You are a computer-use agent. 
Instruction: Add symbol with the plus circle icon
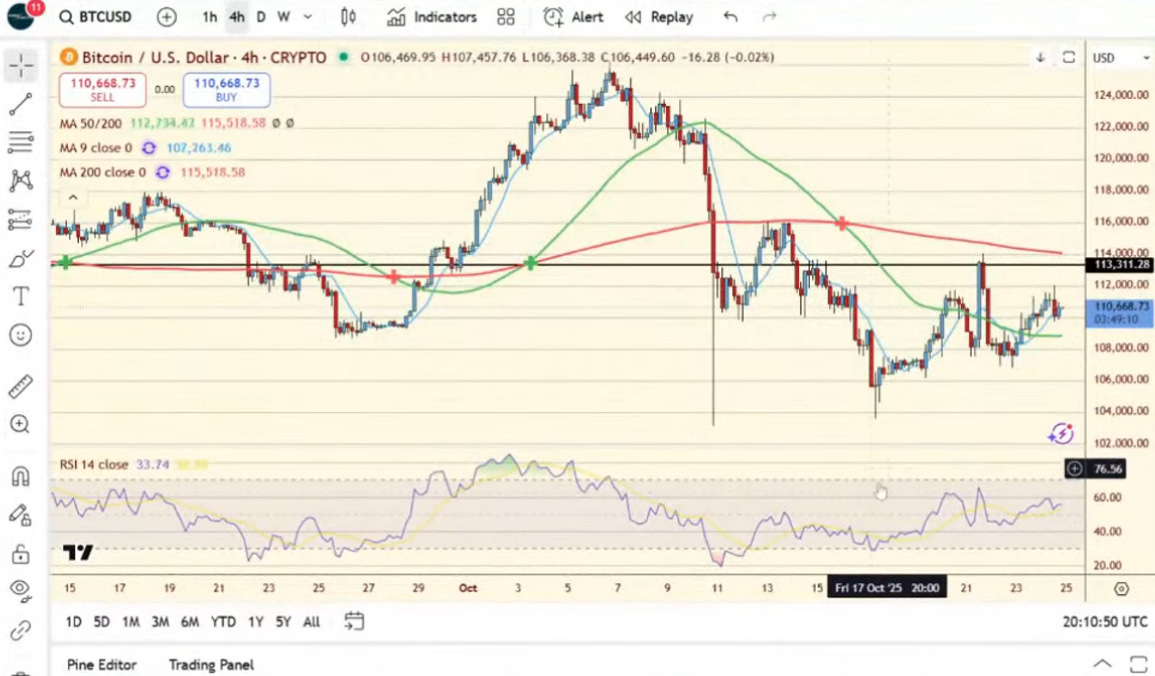click(166, 16)
